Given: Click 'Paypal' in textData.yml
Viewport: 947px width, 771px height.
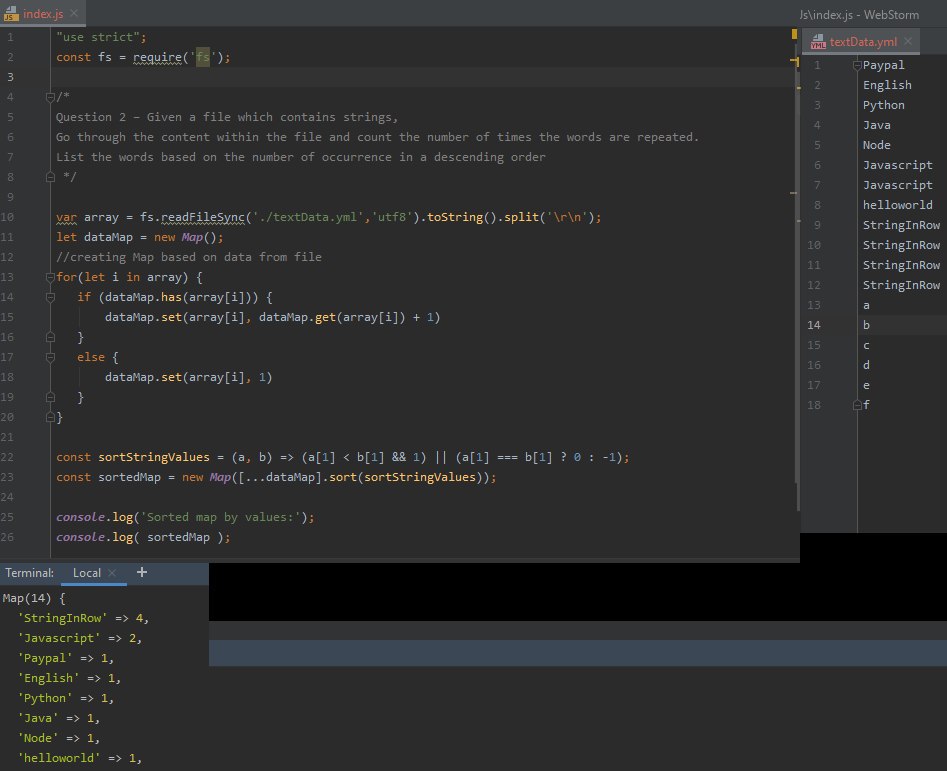Looking at the screenshot, I should click(883, 65).
